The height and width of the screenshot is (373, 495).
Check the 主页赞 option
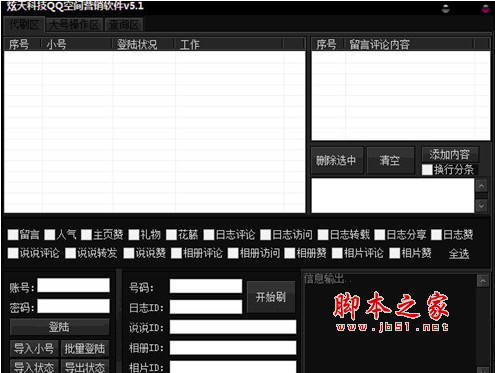coord(86,235)
